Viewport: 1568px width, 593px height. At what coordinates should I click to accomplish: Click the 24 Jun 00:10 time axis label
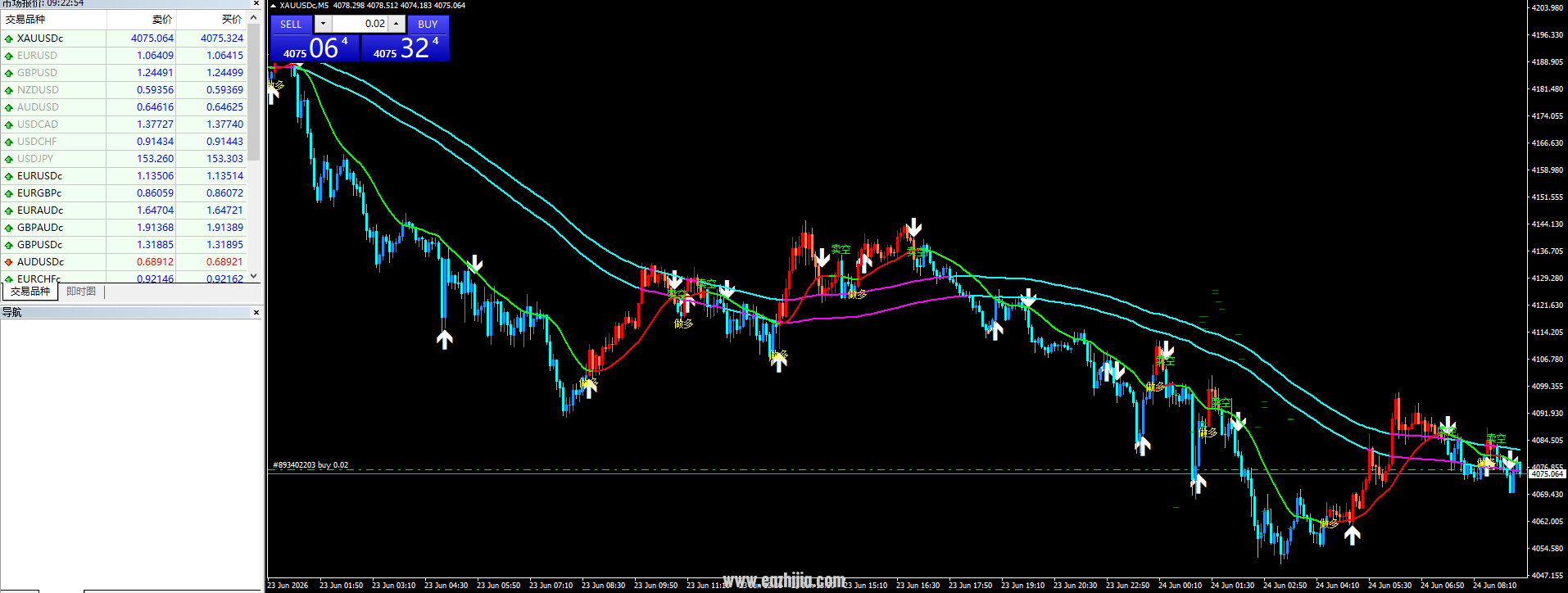(x=1181, y=586)
